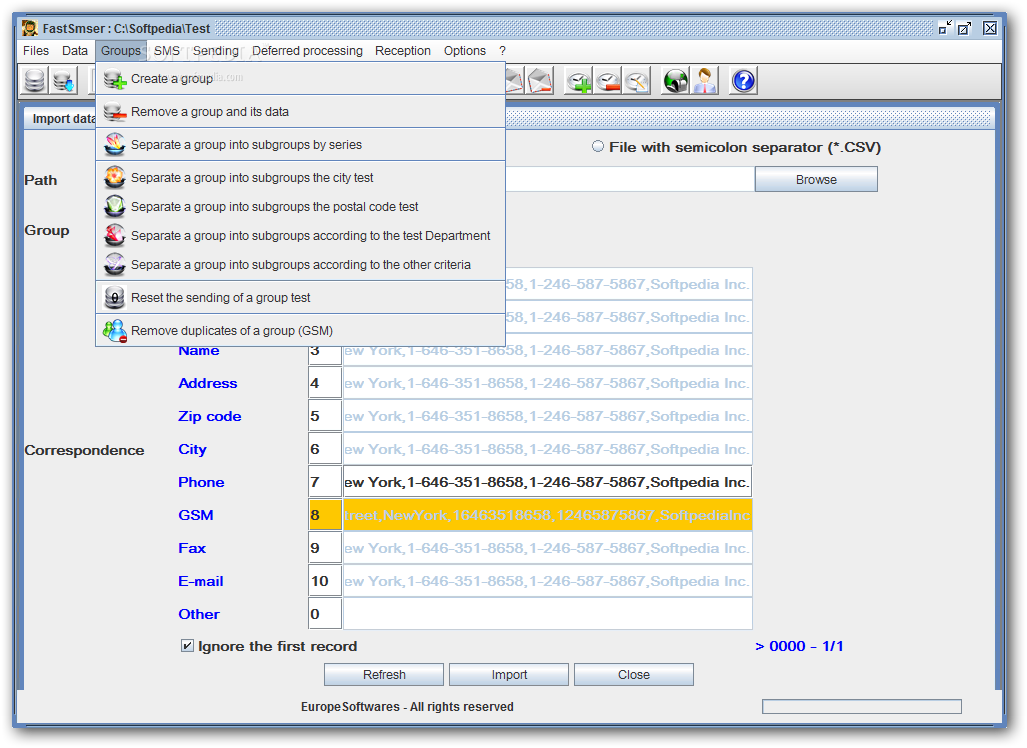Open the Reception menu
The width and height of the screenshot is (1027, 748).
403,50
